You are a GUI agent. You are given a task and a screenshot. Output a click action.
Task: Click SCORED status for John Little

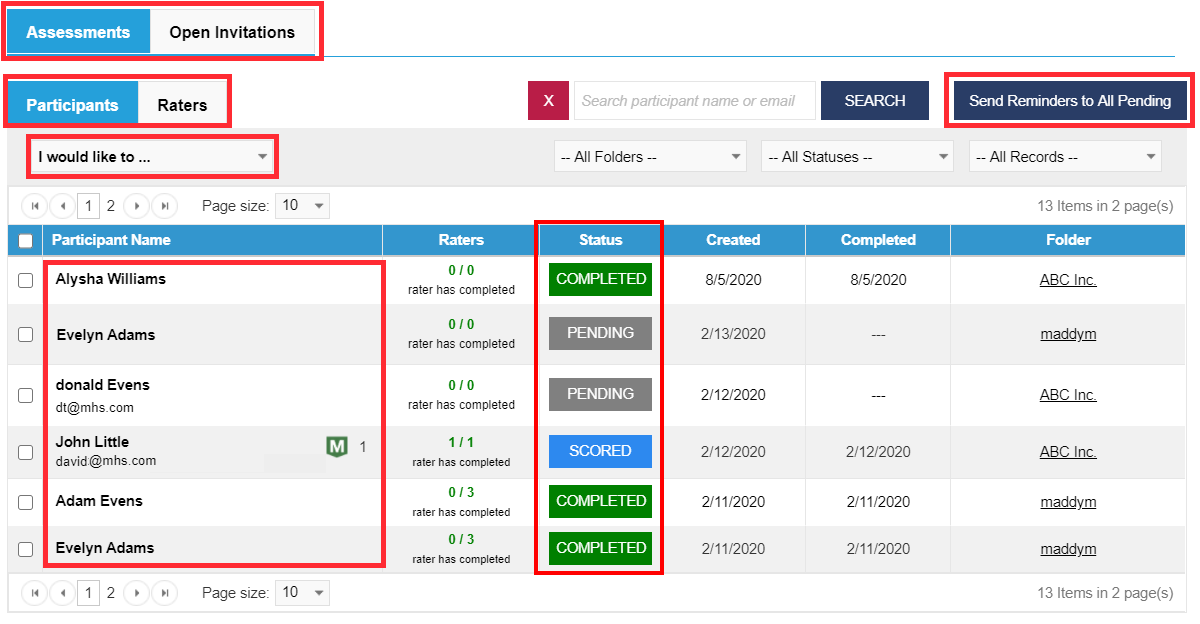click(x=600, y=451)
